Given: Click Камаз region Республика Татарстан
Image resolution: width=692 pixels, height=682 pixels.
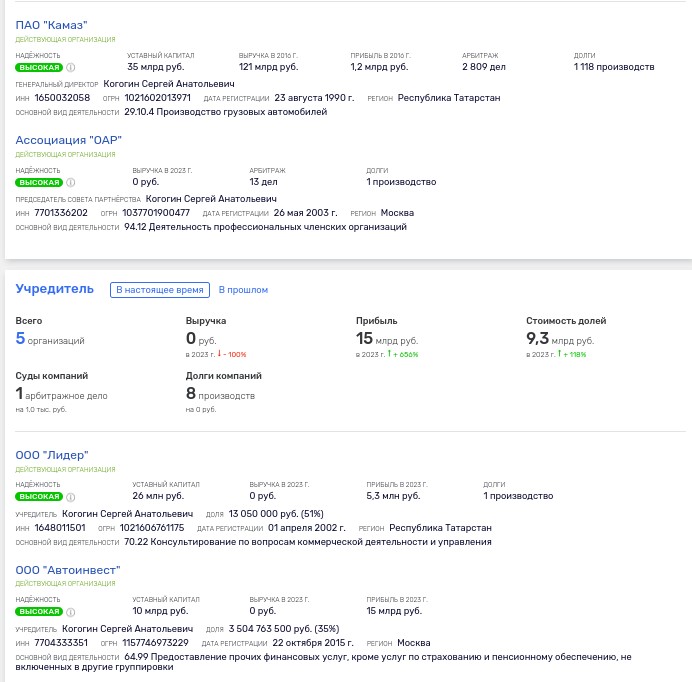Looking at the screenshot, I should pos(449,98).
